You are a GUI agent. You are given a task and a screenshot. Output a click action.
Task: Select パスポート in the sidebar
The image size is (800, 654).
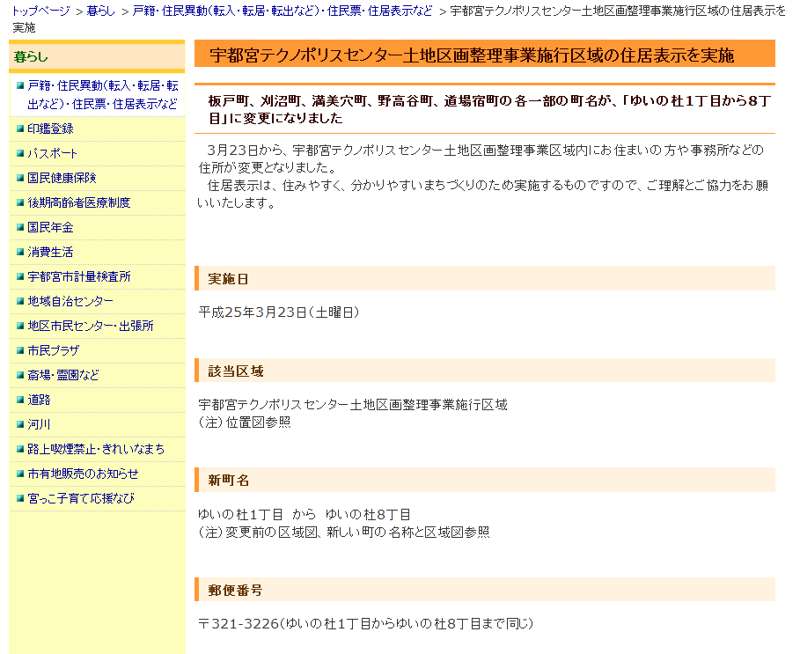tap(53, 153)
